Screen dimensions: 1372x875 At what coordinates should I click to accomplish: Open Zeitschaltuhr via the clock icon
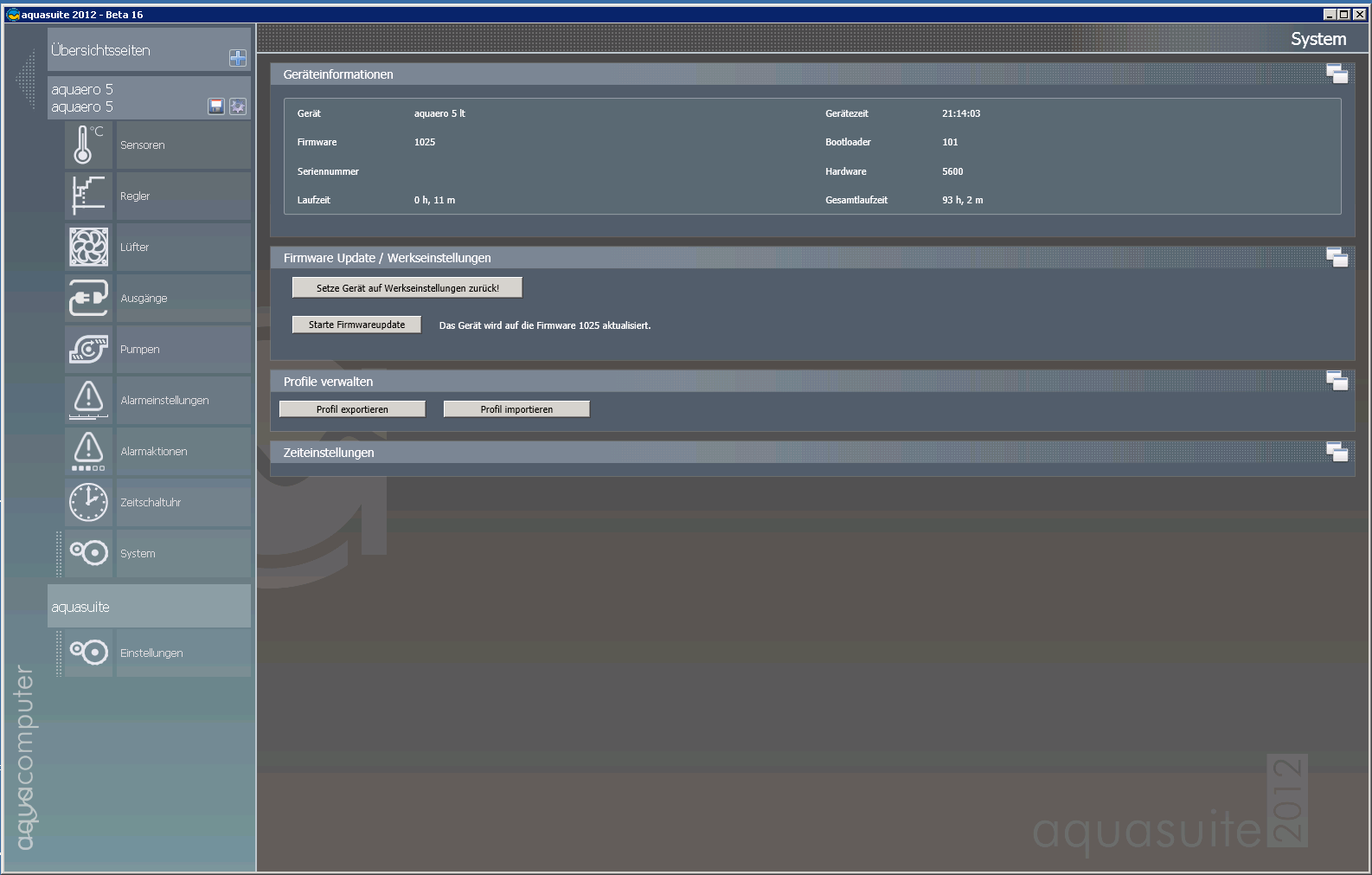coord(89,502)
